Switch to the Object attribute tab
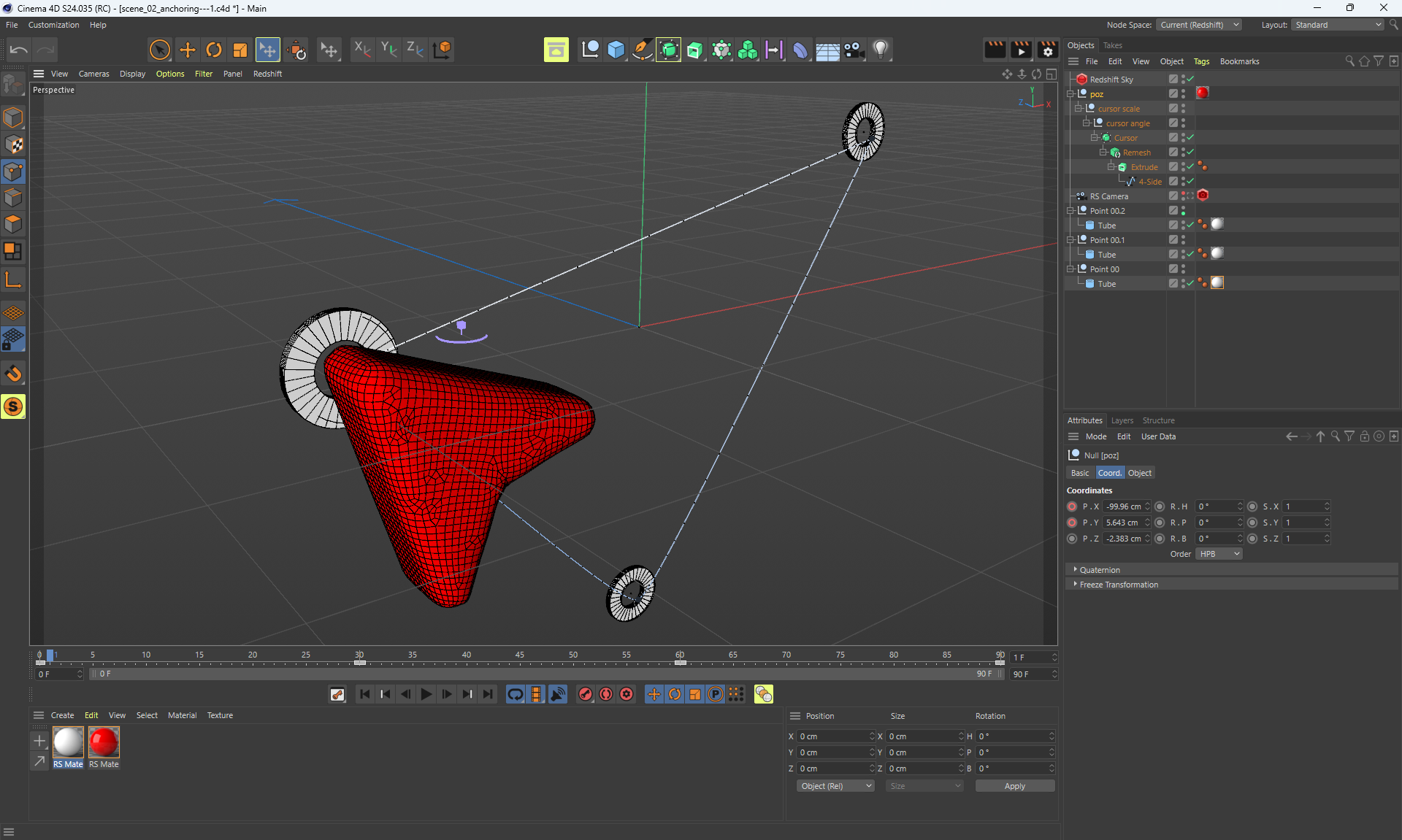 [x=1139, y=473]
